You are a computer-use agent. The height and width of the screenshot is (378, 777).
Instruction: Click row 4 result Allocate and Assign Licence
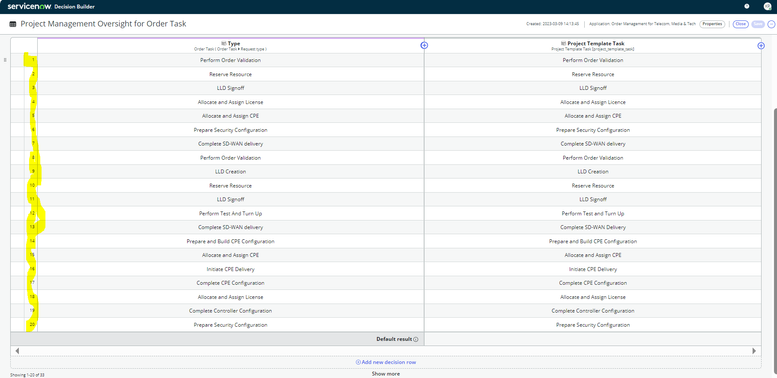pos(593,102)
